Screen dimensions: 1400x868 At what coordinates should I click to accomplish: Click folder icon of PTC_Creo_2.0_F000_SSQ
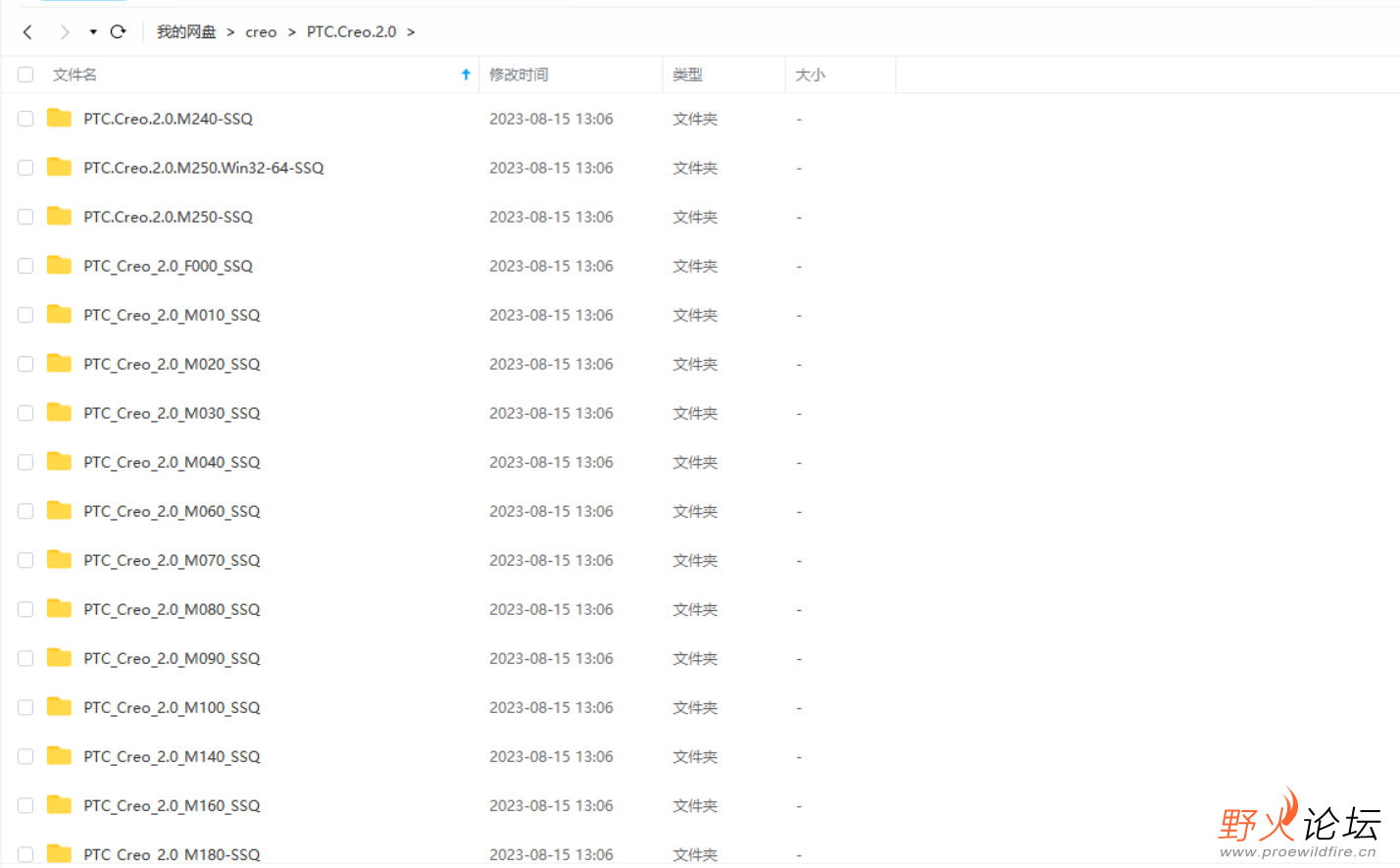pos(59,265)
